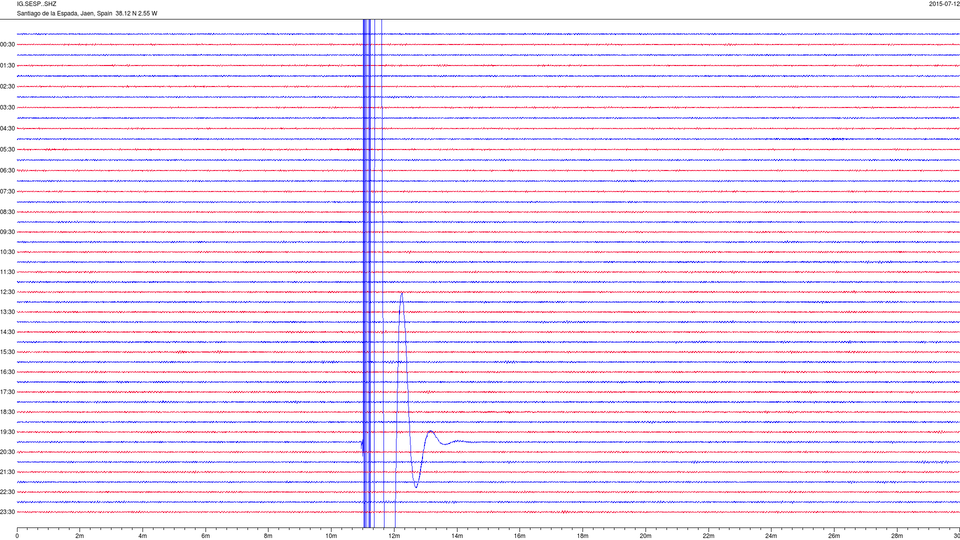Click the 14m tick label on the axis

[x=457, y=536]
